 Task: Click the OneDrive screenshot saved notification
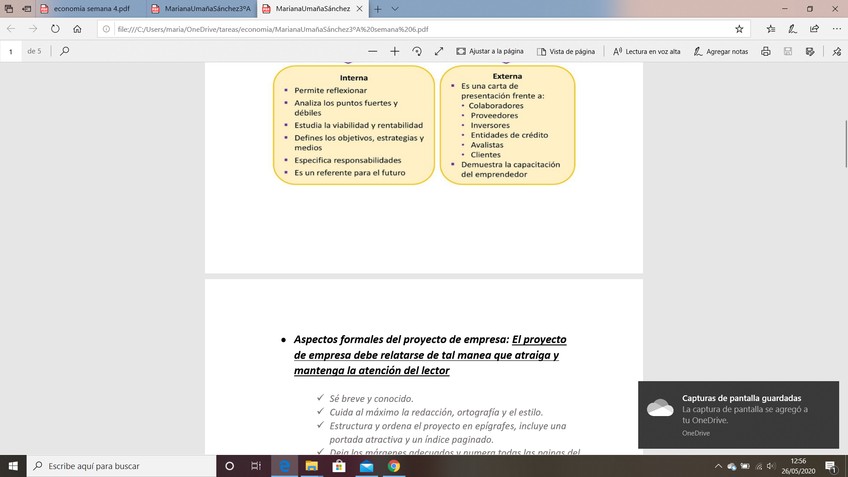coord(738,415)
